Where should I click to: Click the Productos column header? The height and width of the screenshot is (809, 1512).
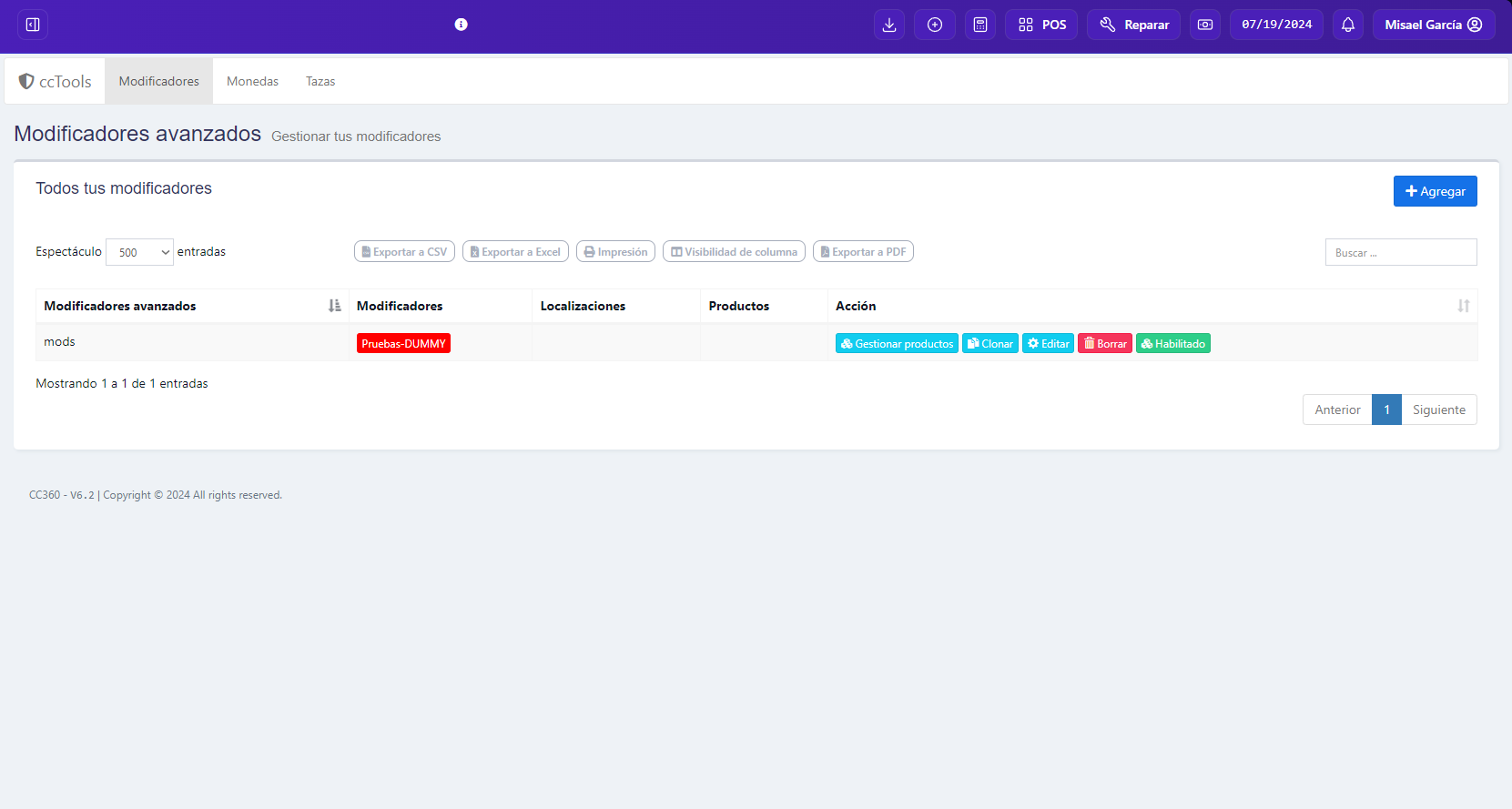[x=764, y=306]
